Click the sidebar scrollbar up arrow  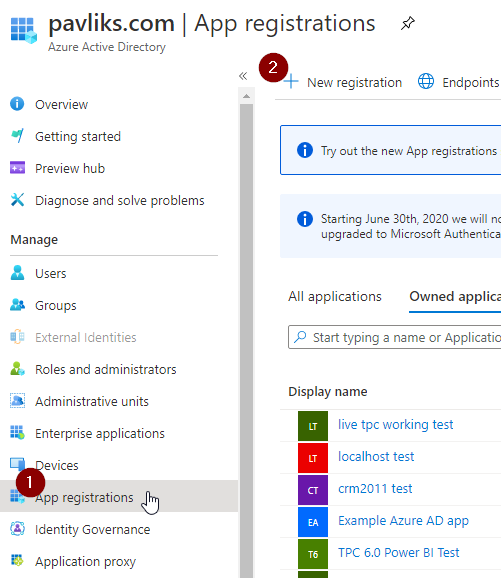246,96
